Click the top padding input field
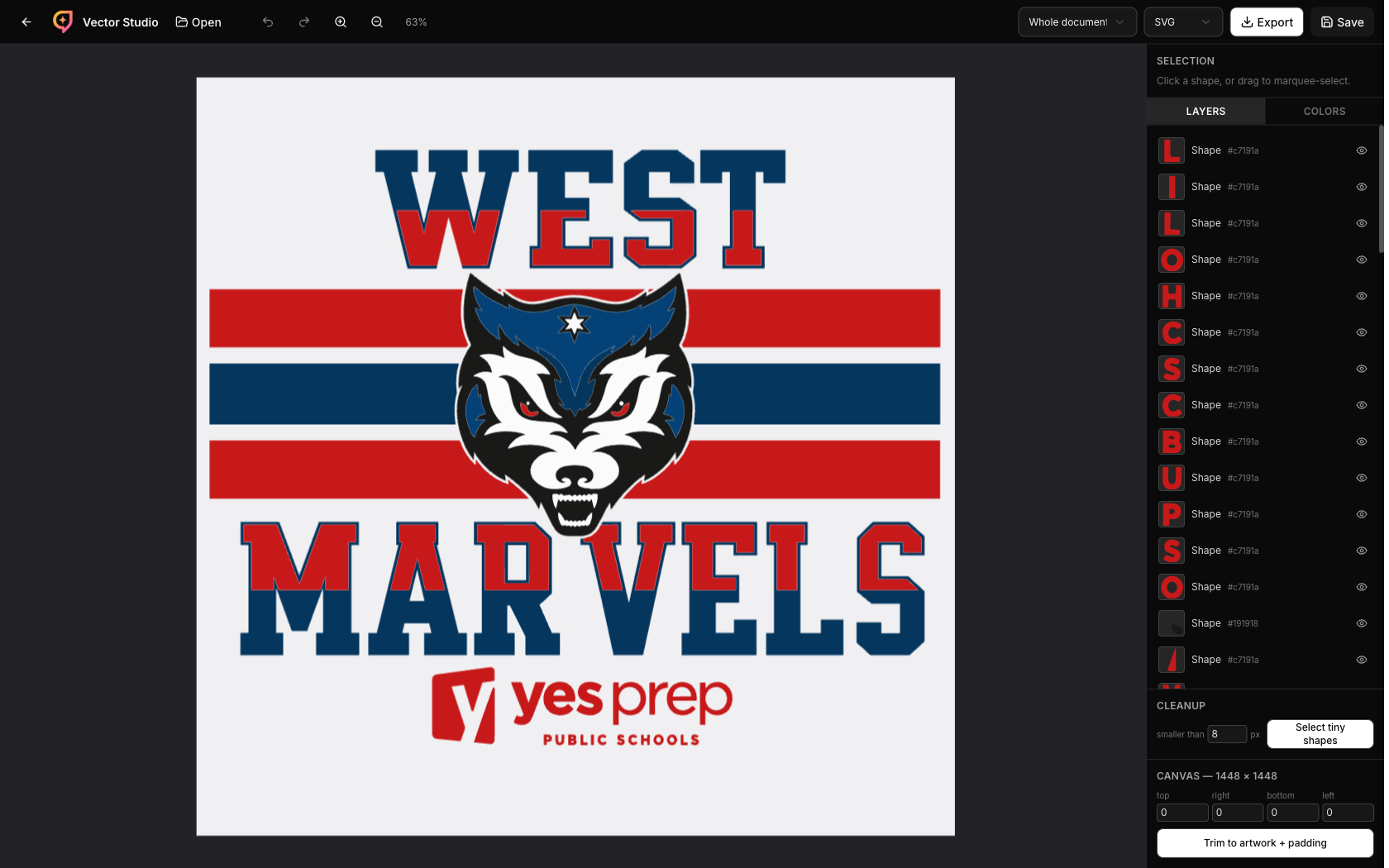This screenshot has height=868, width=1389. click(x=1182, y=813)
